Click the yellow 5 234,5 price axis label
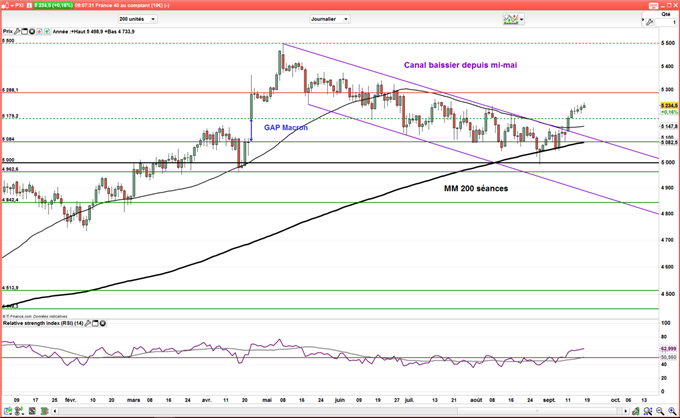Screen dimensions: 680x418 tap(668, 106)
